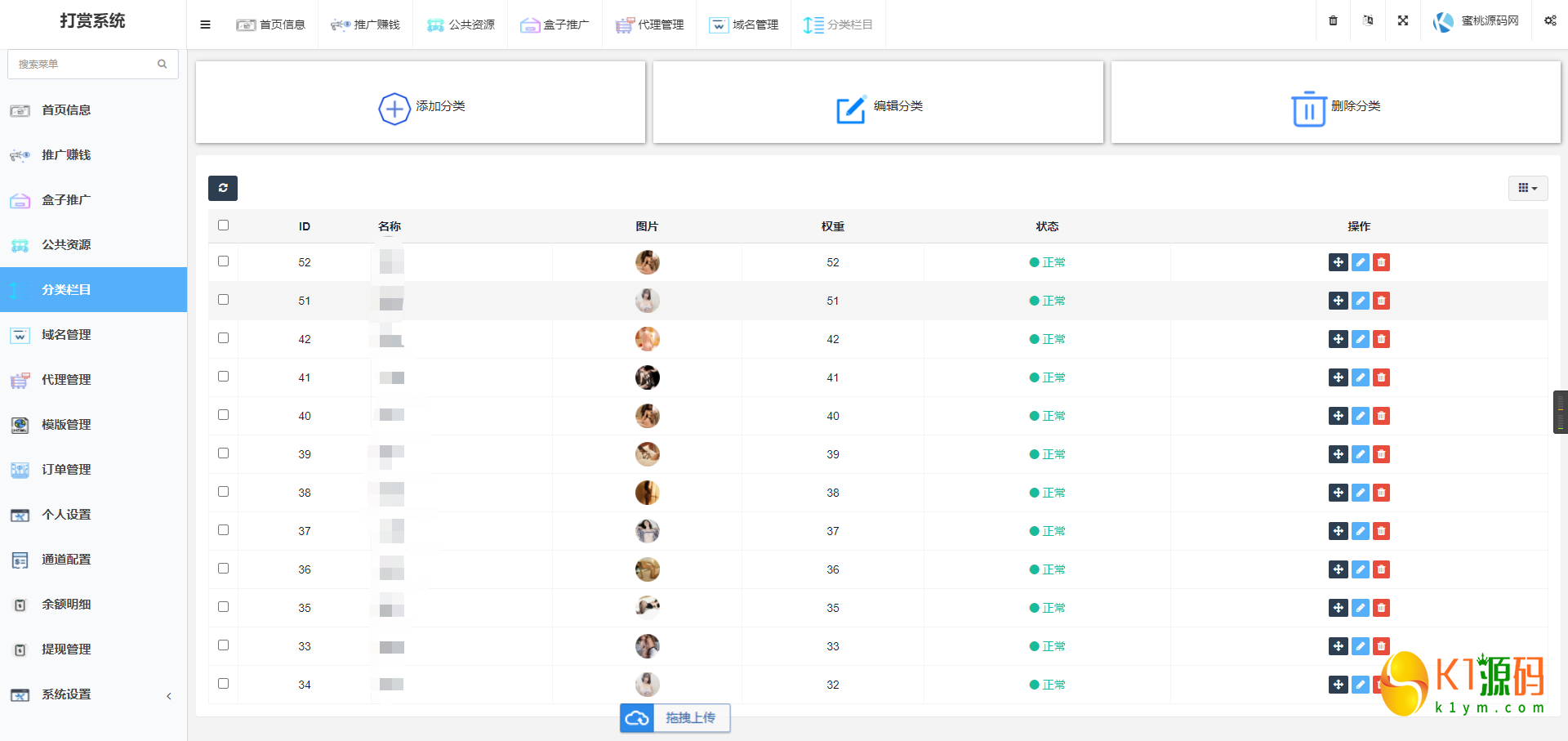Go to 提现管理 in the sidebar
Screen dimensions: 1568x741
(x=93, y=649)
